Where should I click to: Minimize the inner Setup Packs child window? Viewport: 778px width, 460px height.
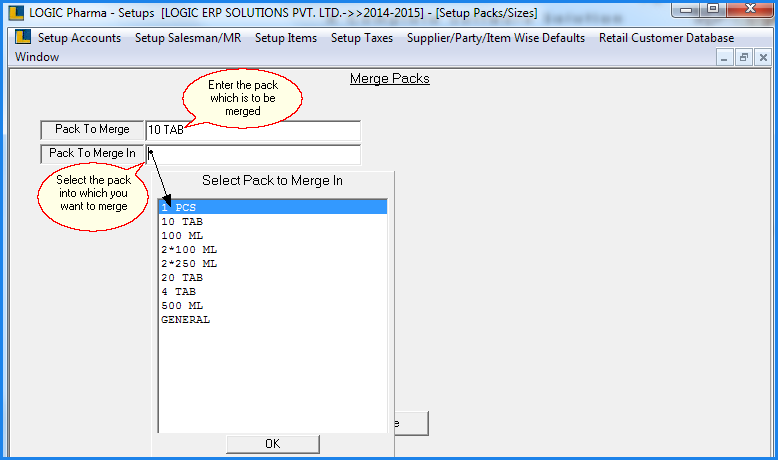(725, 58)
